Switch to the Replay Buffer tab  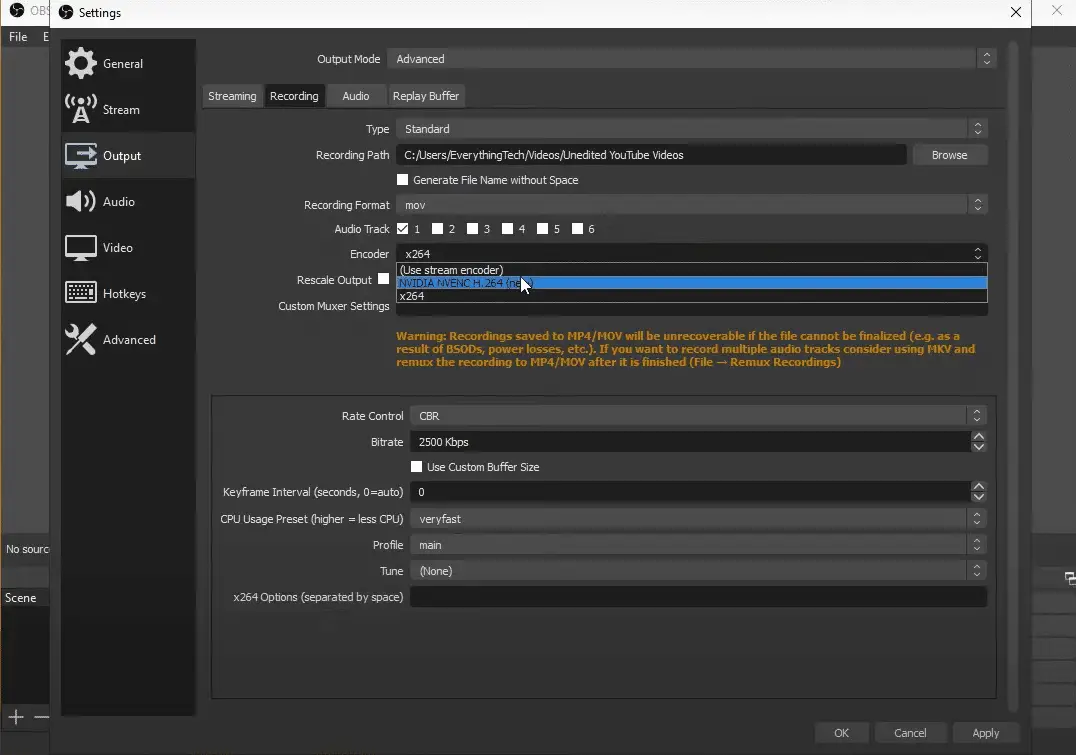click(x=426, y=95)
